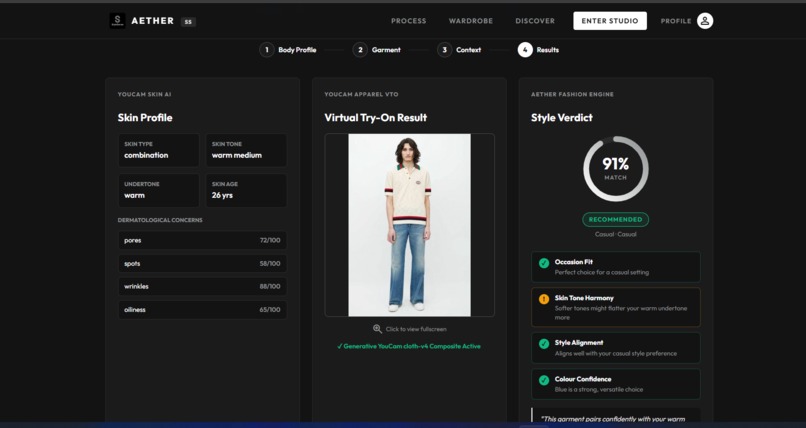
Task: Click the Aether brand name
Action: (153, 21)
